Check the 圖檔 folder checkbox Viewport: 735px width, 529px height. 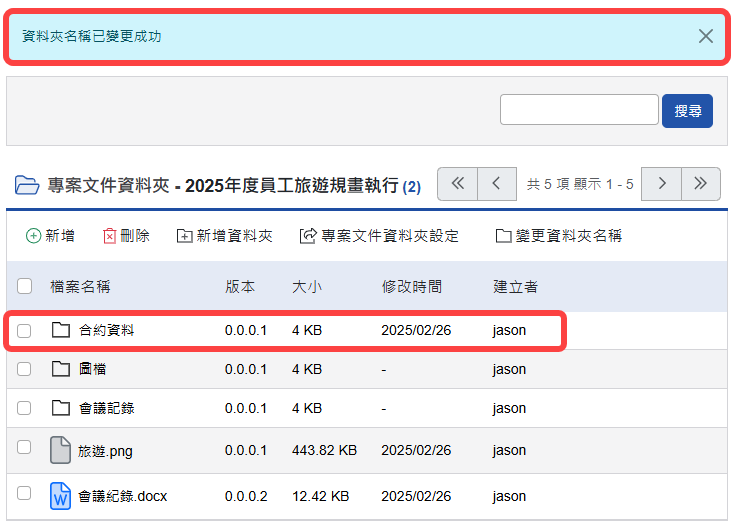[25, 369]
